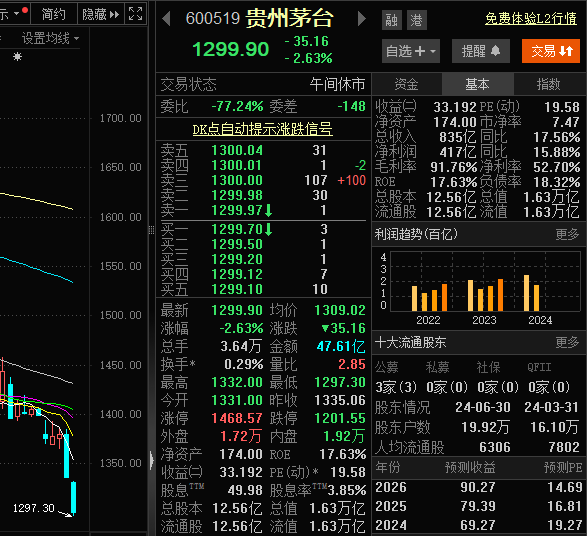This screenshot has width=587, height=536.
Task: Open 免费体验L2行情 link
Action: coord(530,18)
